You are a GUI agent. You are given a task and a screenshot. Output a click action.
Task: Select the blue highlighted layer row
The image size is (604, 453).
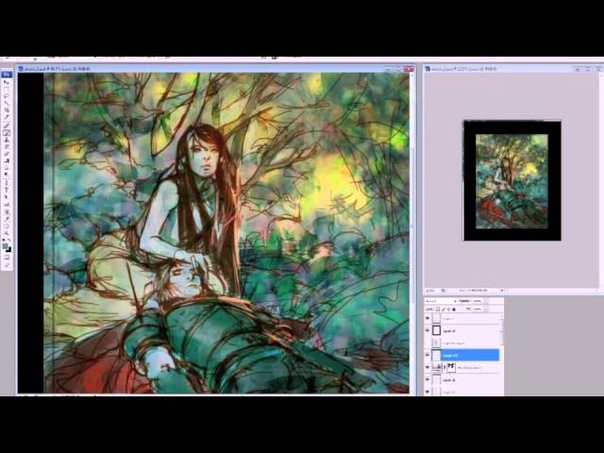(x=465, y=355)
